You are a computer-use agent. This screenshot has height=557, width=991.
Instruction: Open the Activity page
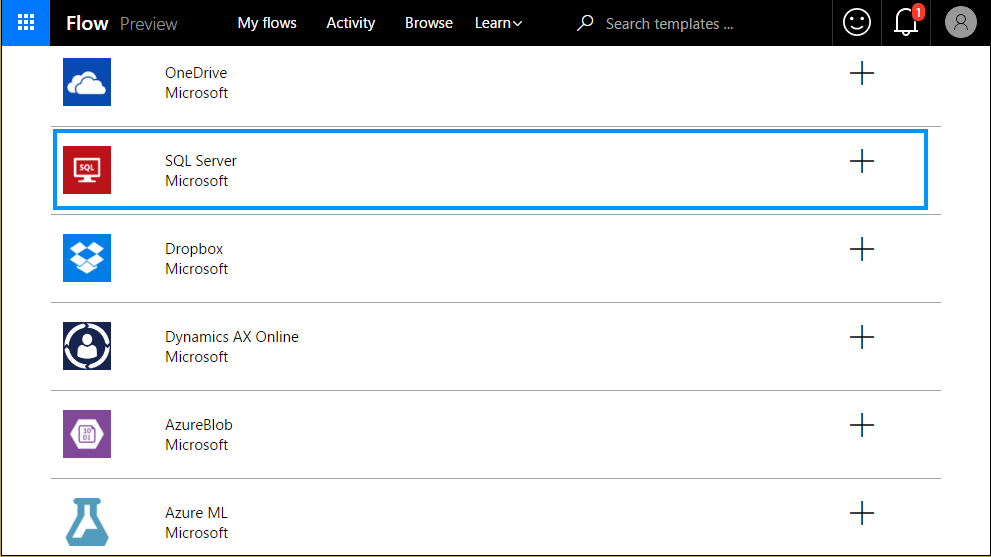pos(351,23)
